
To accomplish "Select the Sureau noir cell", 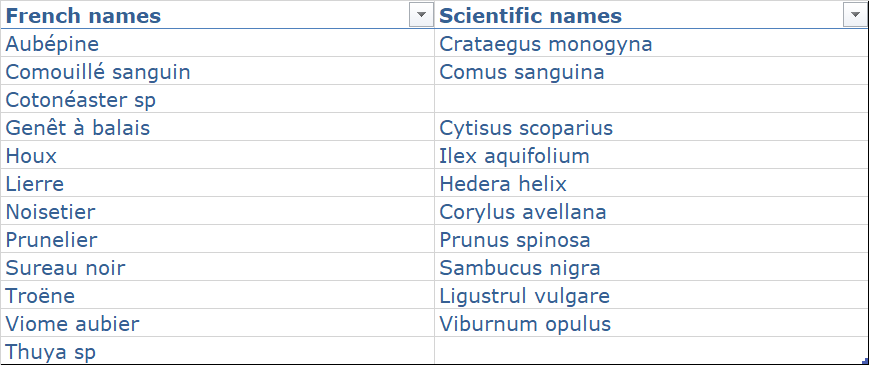I will 217,268.
